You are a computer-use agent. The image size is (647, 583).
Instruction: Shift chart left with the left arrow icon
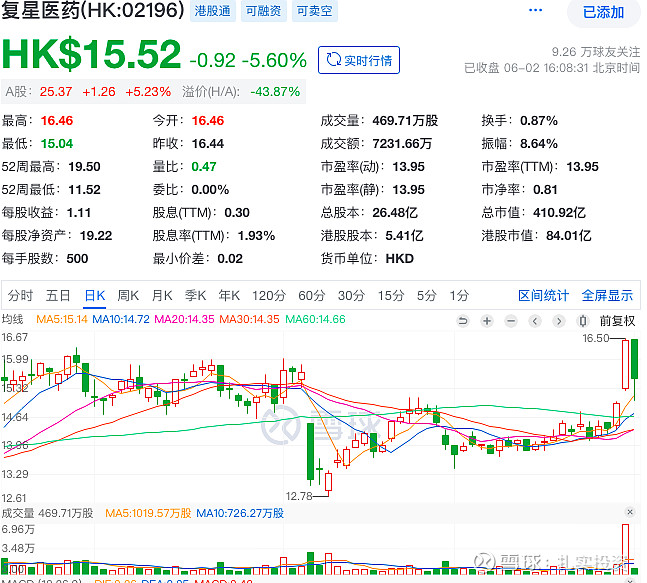(535, 321)
